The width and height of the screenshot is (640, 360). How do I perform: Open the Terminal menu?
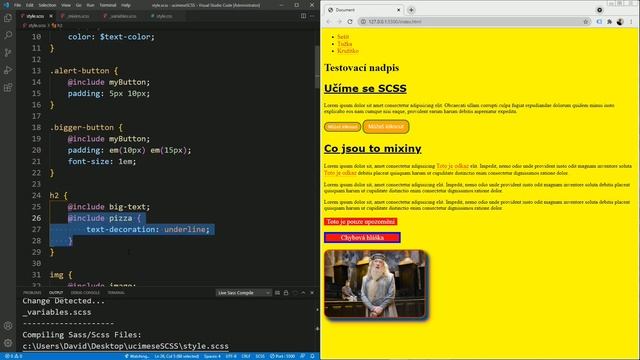(x=108, y=5)
